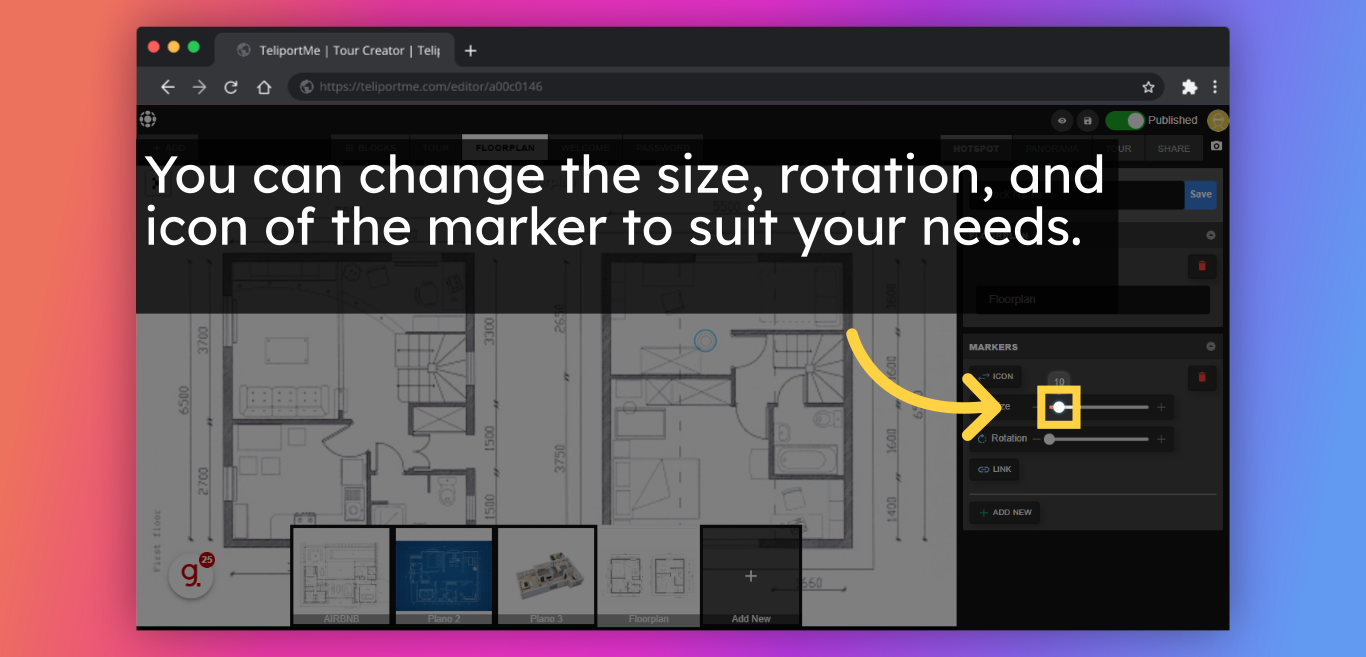Click Add New floorplan tile

point(751,577)
